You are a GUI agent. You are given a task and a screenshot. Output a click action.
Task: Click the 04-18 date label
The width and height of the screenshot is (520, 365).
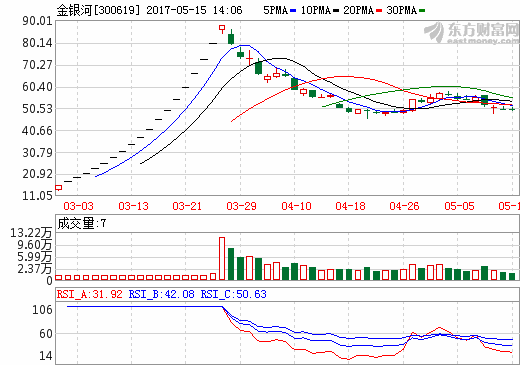pos(350,206)
